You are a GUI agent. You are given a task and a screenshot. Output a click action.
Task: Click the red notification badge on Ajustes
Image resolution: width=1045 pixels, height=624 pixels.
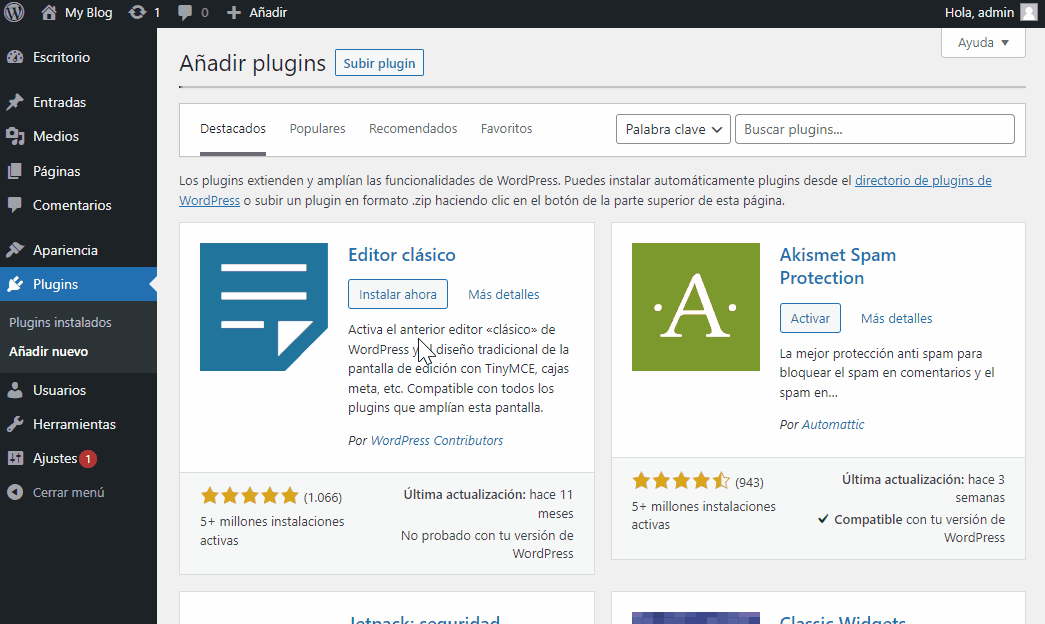pos(88,459)
